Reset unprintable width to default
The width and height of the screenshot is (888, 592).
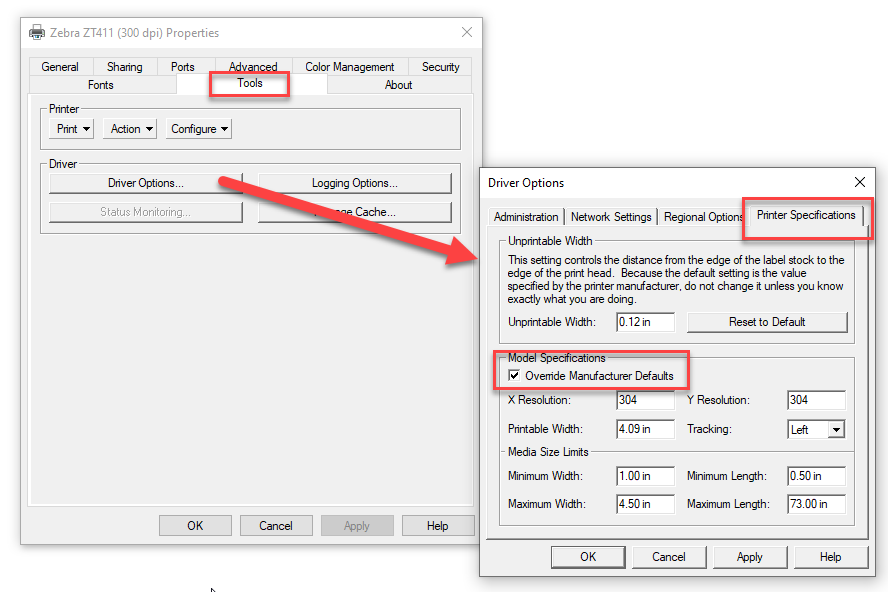pyautogui.click(x=767, y=322)
